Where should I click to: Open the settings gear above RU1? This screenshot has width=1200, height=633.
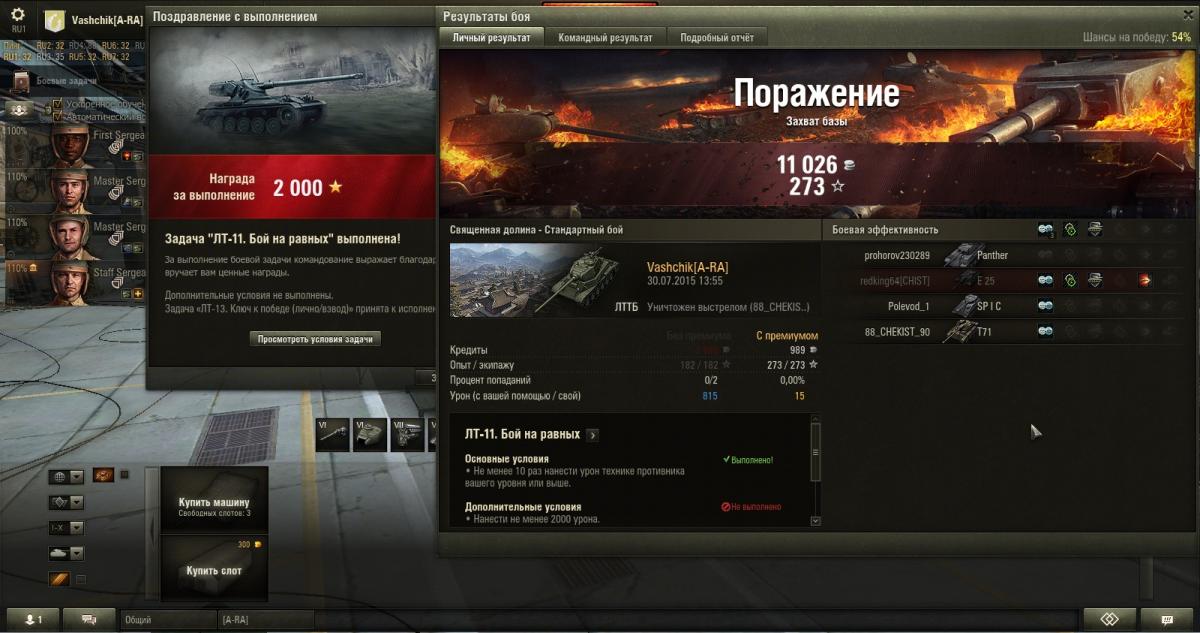tap(18, 15)
